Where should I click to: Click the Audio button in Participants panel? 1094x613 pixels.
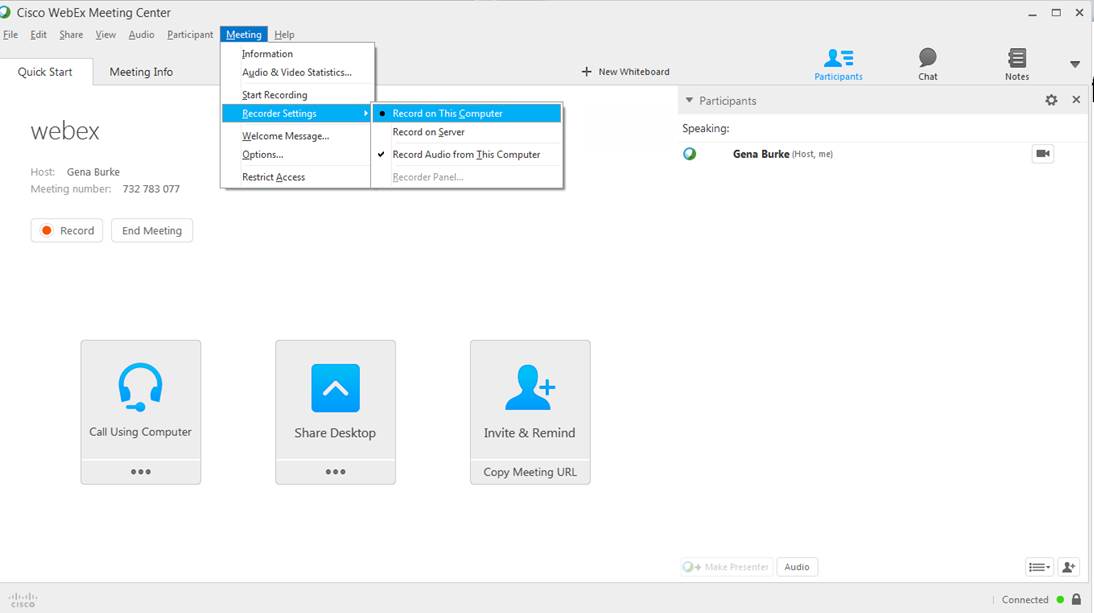tap(797, 567)
